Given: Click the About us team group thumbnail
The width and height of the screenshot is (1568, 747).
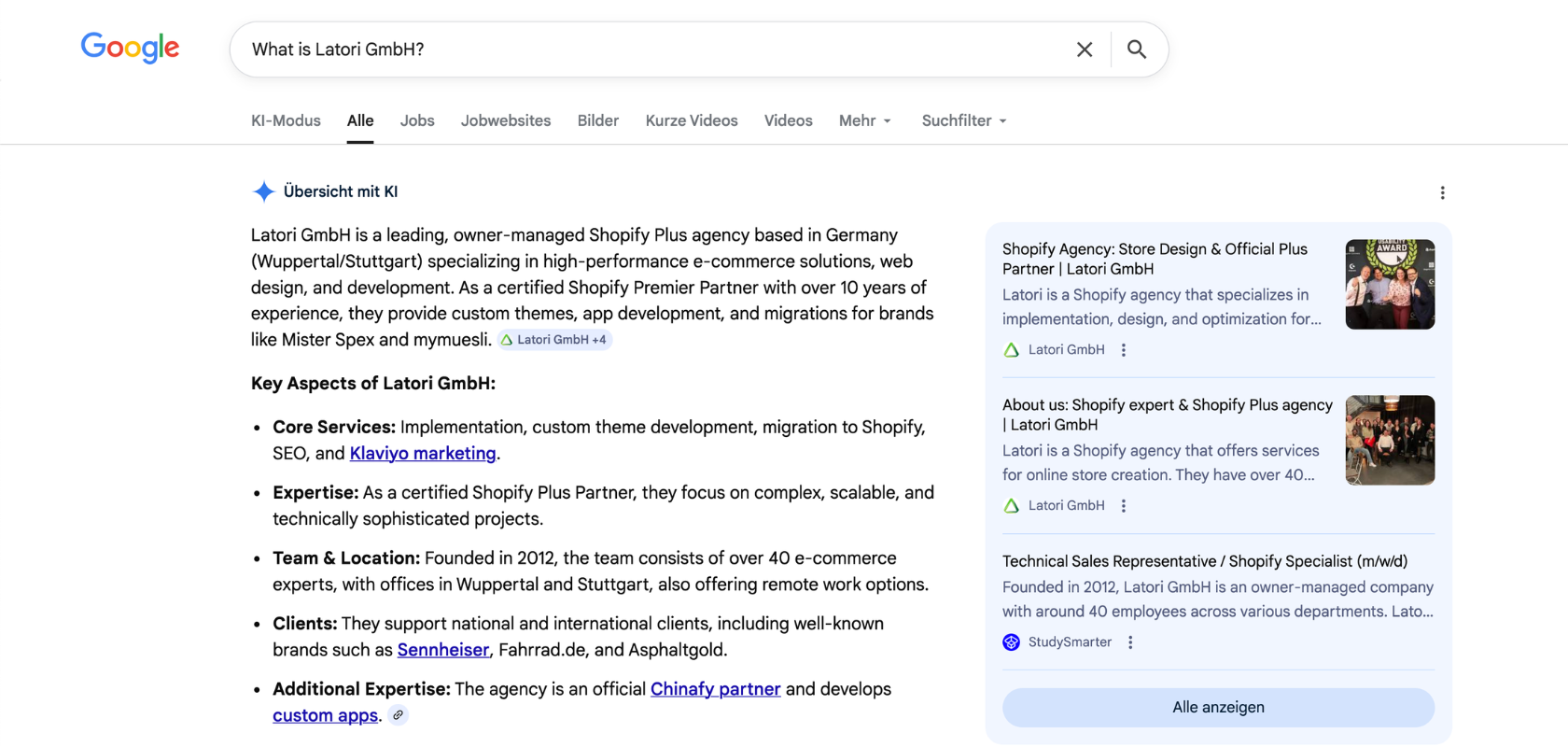Looking at the screenshot, I should [x=1390, y=440].
